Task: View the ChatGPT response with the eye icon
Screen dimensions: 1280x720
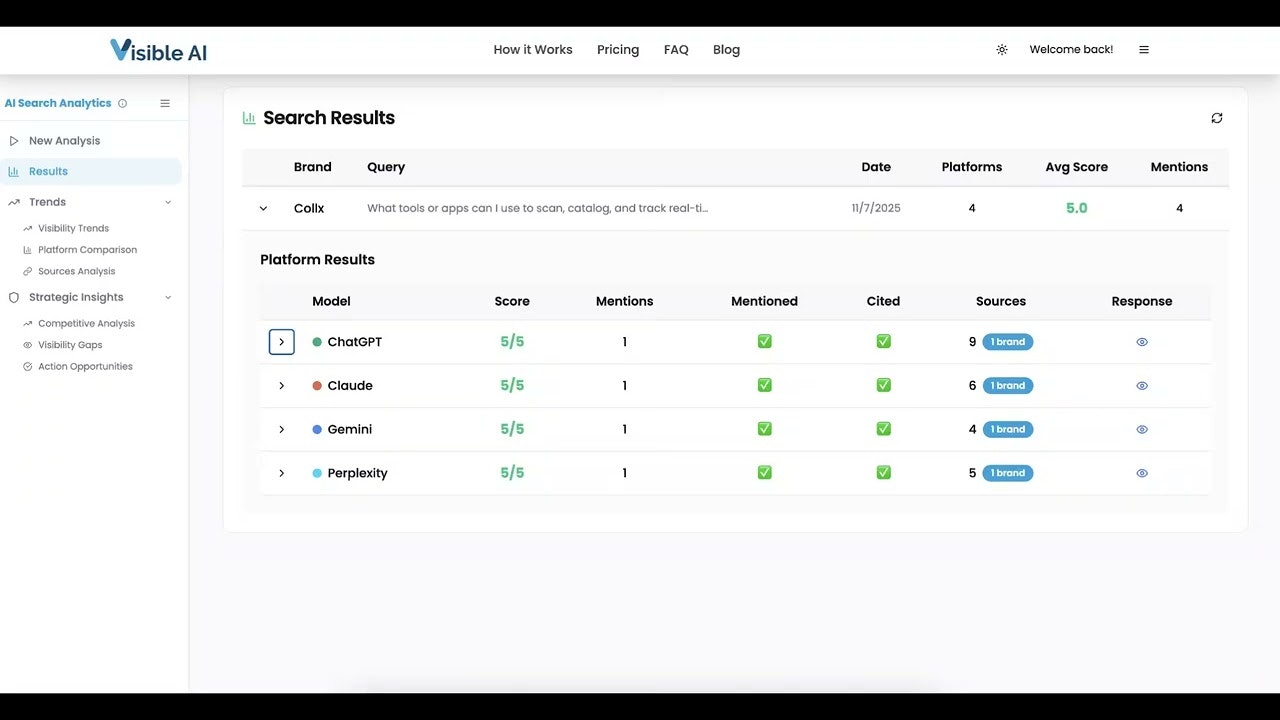Action: pos(1142,341)
